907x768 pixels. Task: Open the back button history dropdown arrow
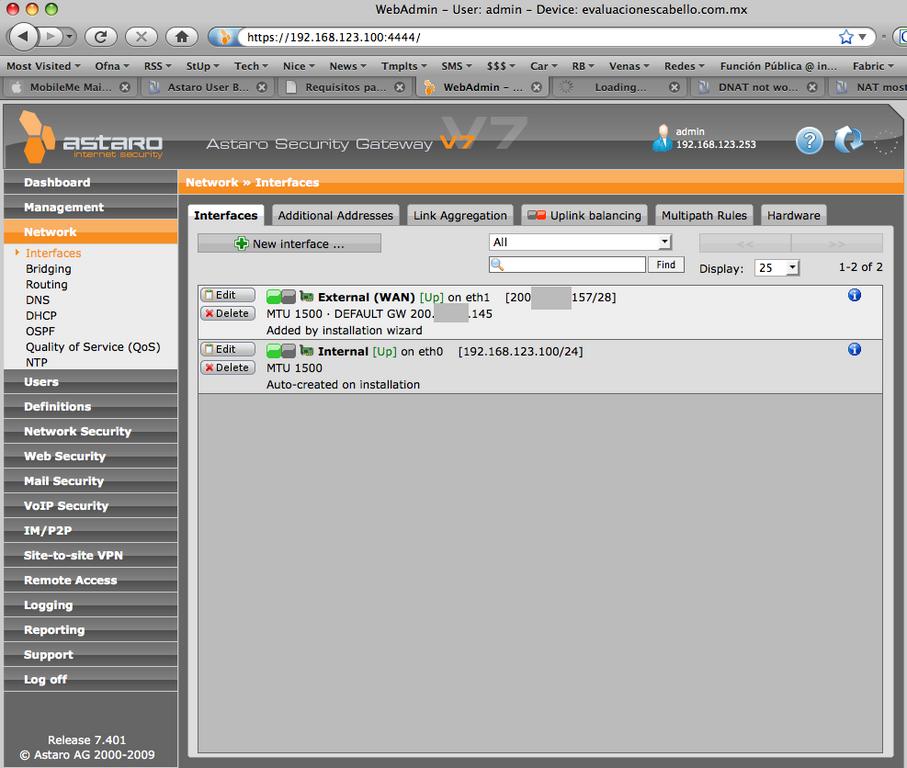point(69,36)
